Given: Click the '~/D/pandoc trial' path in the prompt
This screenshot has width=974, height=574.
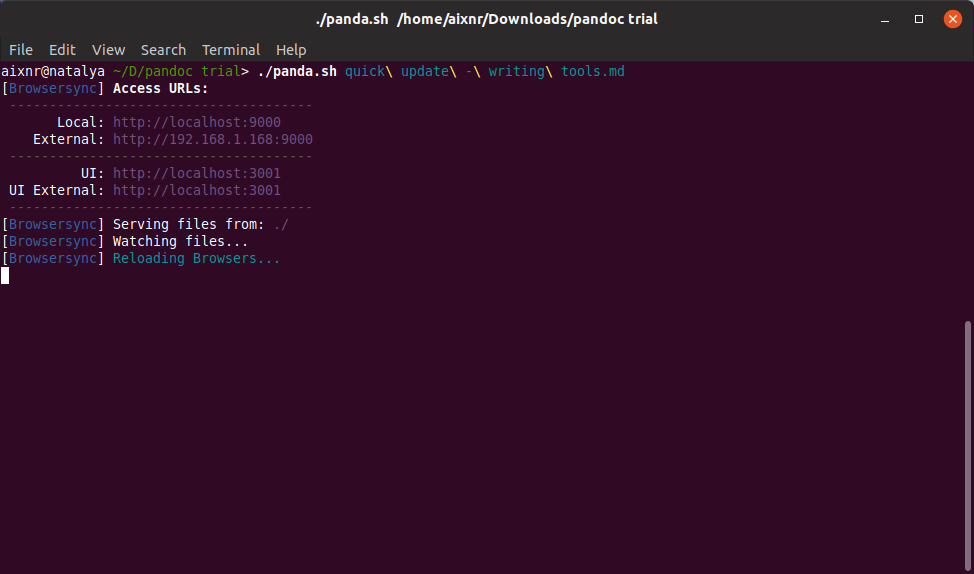Looking at the screenshot, I should point(176,71).
